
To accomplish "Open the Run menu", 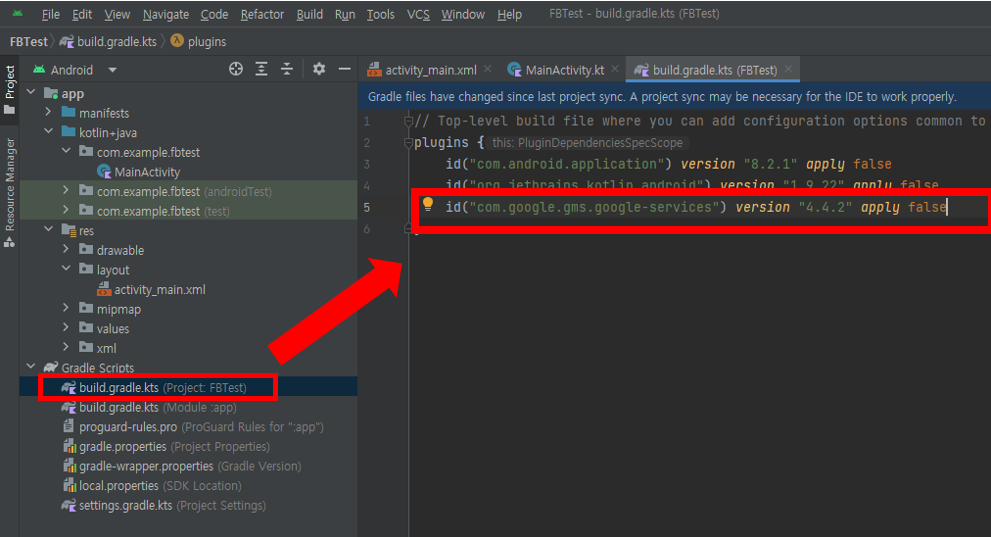I will [345, 14].
